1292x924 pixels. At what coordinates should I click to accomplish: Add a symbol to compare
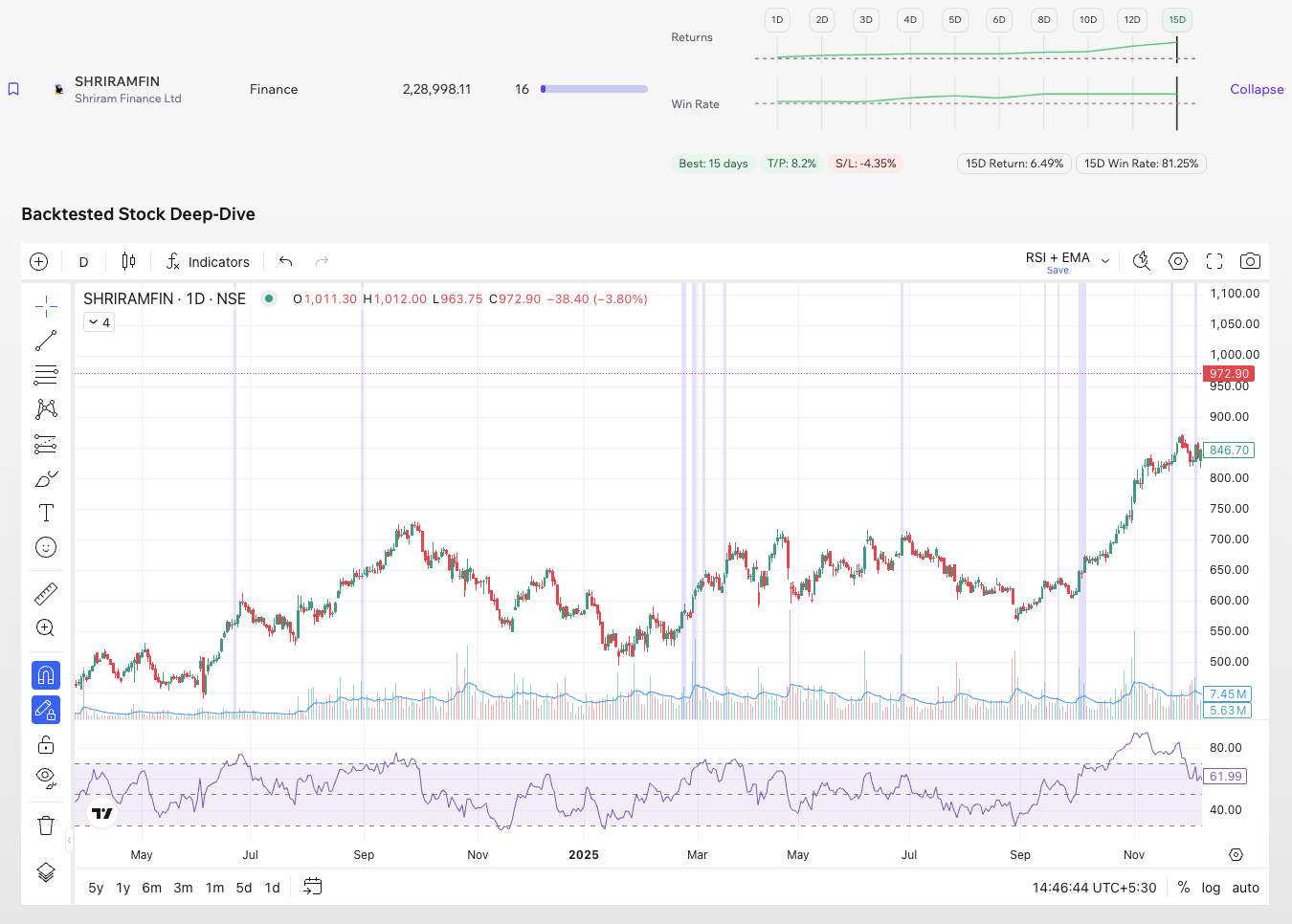click(39, 261)
